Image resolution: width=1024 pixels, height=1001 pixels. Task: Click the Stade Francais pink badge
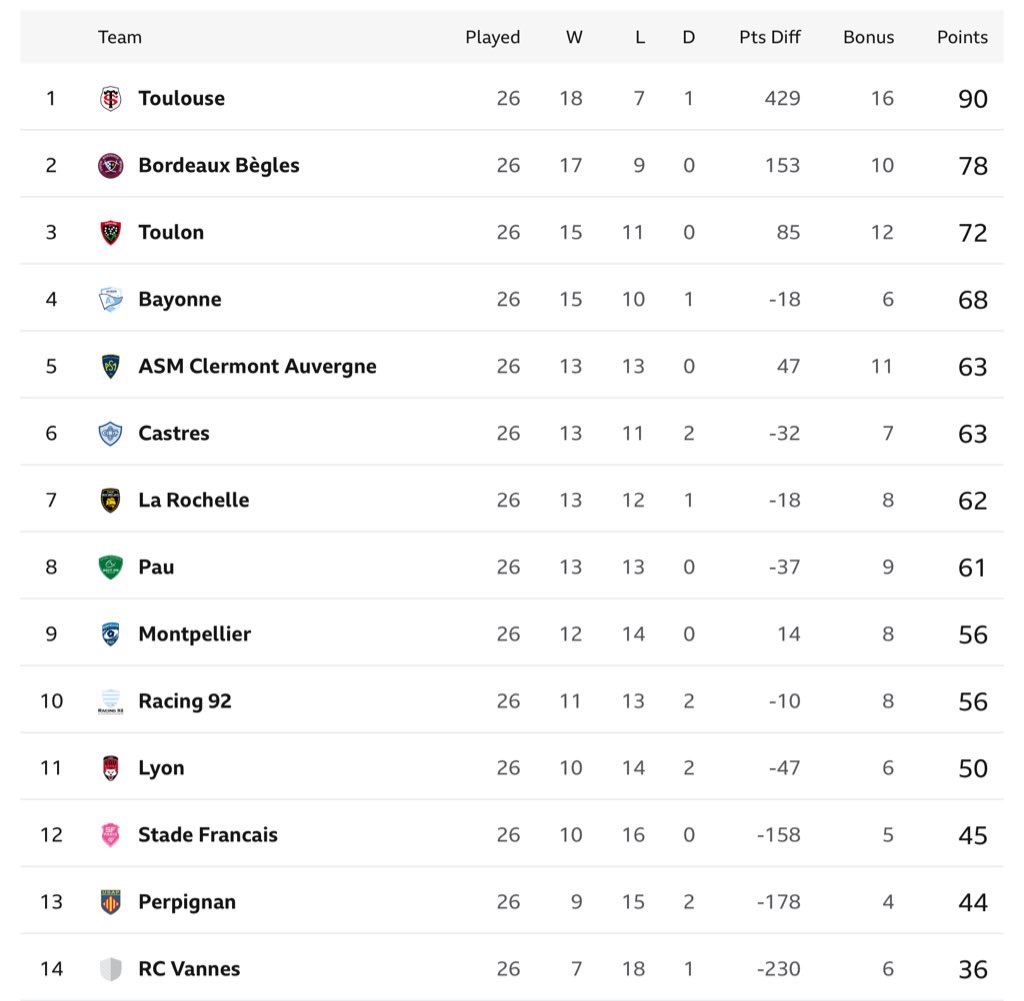pyautogui.click(x=110, y=835)
